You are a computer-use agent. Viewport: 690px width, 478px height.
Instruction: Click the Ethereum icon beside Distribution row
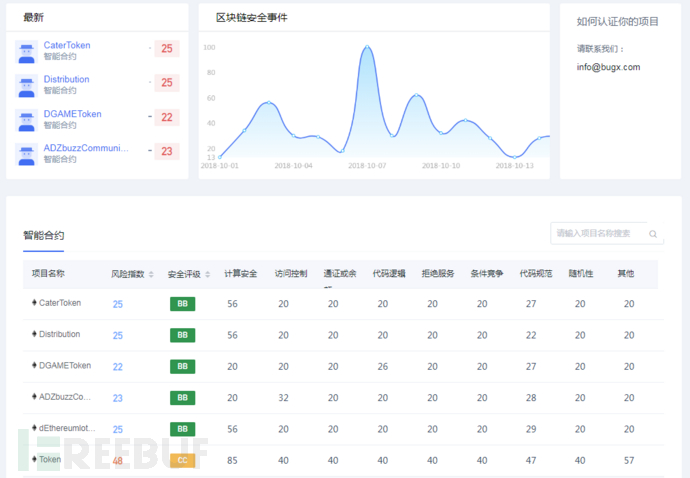pyautogui.click(x=34, y=334)
